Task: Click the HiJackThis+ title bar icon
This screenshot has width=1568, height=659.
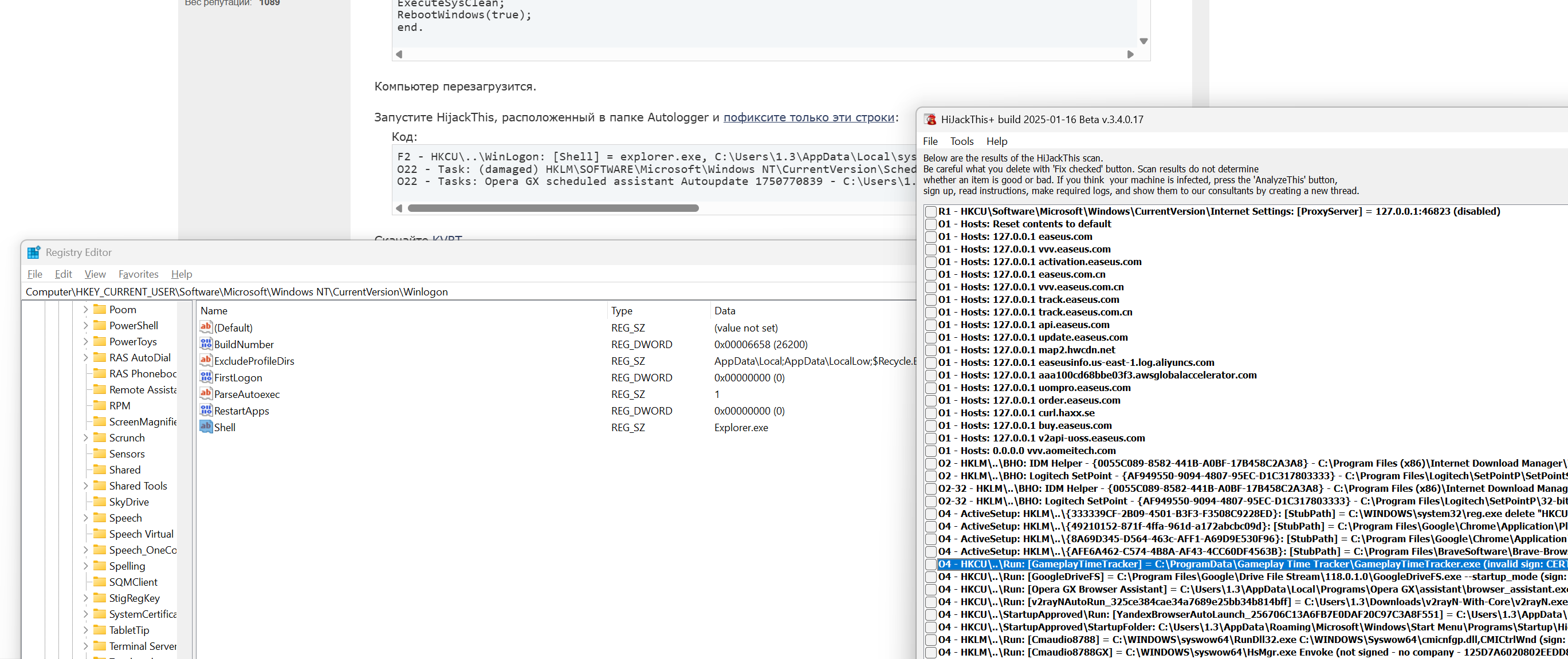Action: coord(929,119)
